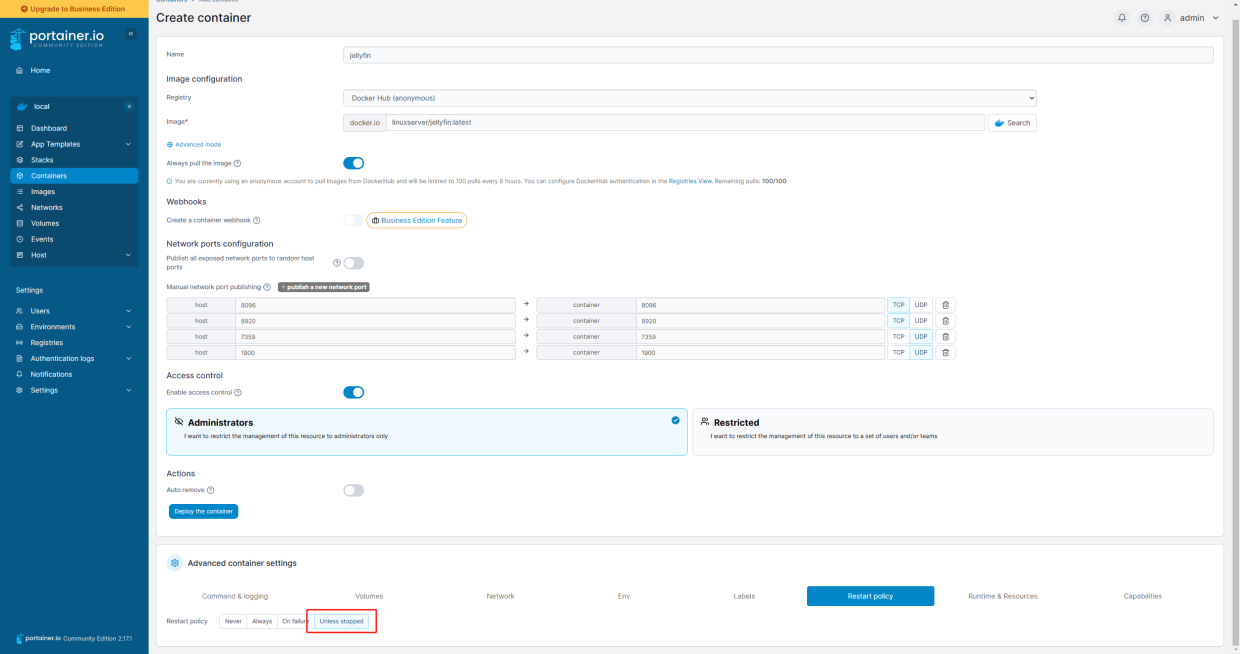Open the help question-mark icon in header
The width and height of the screenshot is (1240, 654).
[x=1144, y=18]
